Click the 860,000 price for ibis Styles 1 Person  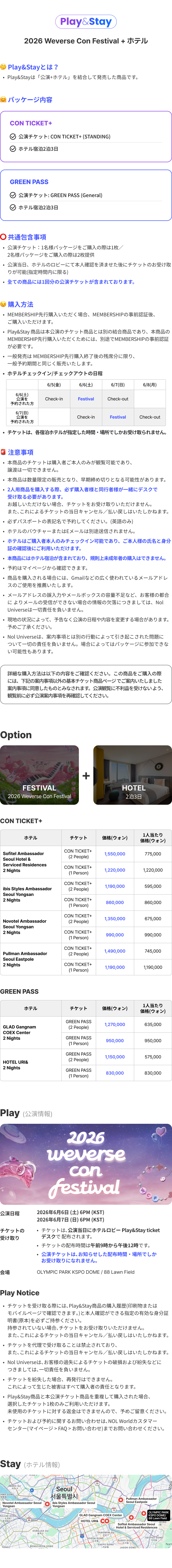click(115, 903)
